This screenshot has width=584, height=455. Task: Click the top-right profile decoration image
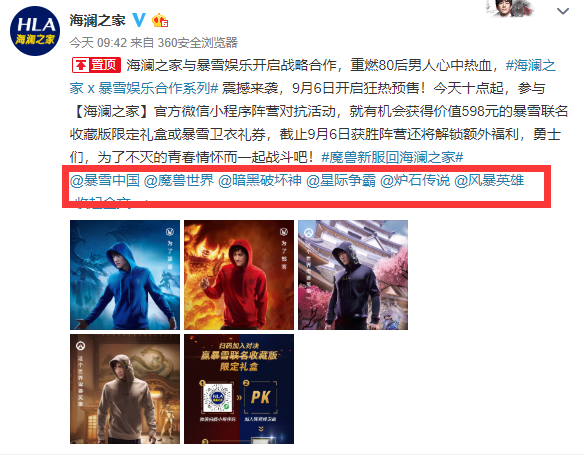tap(513, 8)
